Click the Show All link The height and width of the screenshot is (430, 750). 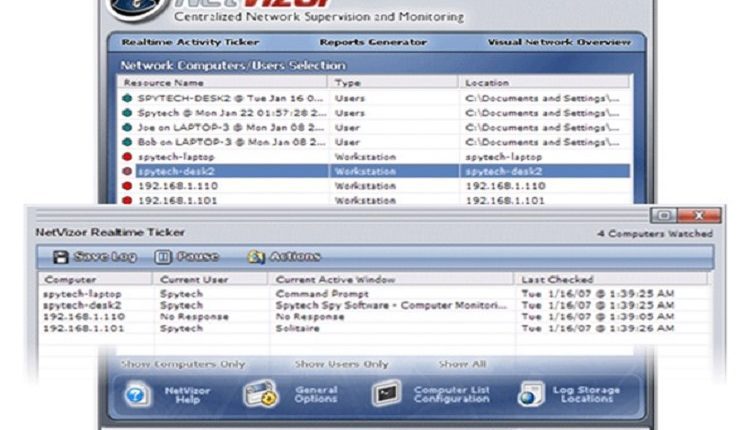point(463,364)
